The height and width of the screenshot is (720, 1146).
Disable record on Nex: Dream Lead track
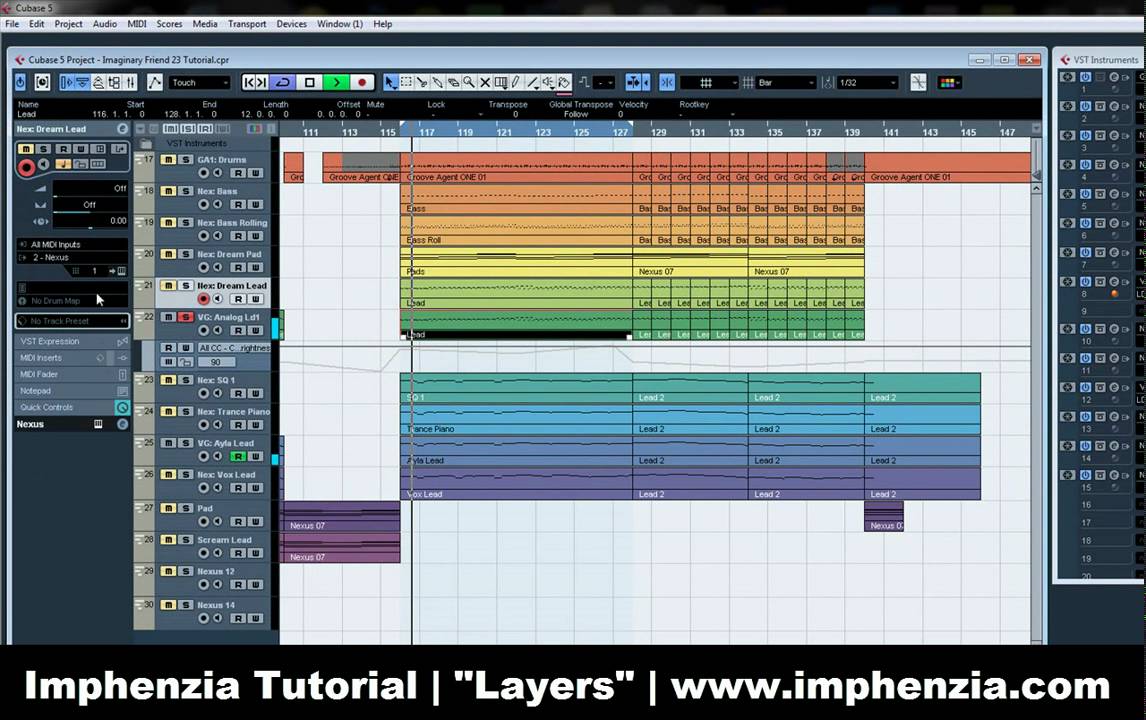204,299
